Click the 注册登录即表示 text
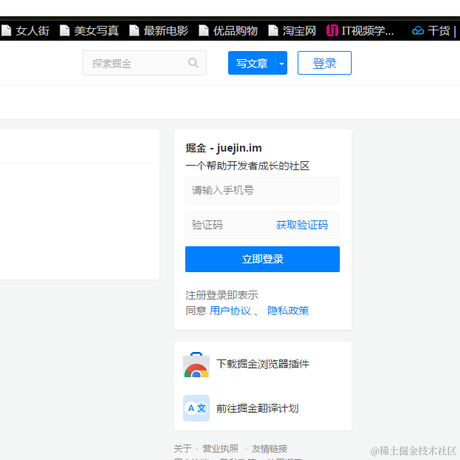 click(222, 295)
